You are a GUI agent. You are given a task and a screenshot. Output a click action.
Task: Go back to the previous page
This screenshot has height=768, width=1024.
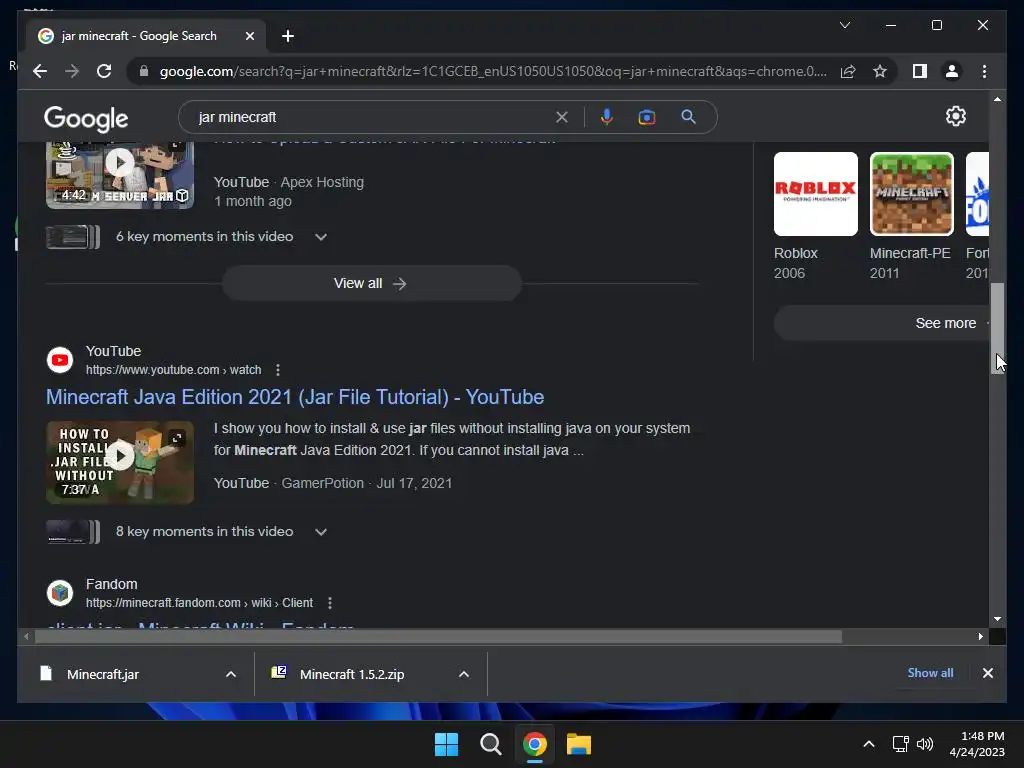40,71
